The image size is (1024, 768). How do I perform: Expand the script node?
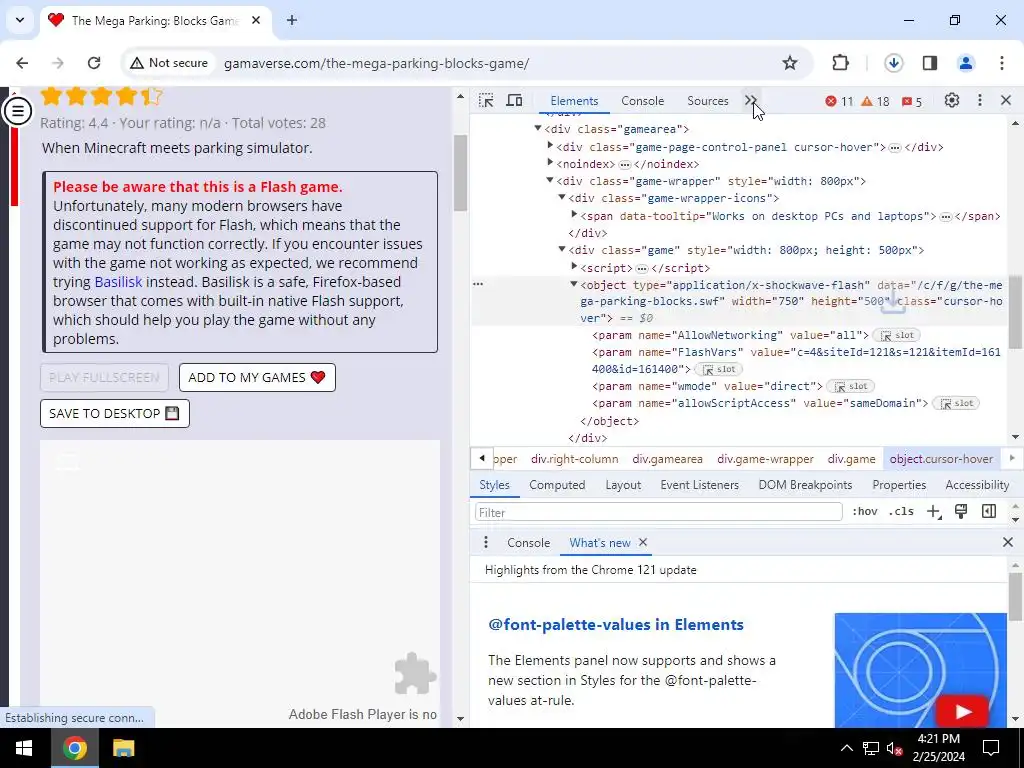[x=574, y=267]
